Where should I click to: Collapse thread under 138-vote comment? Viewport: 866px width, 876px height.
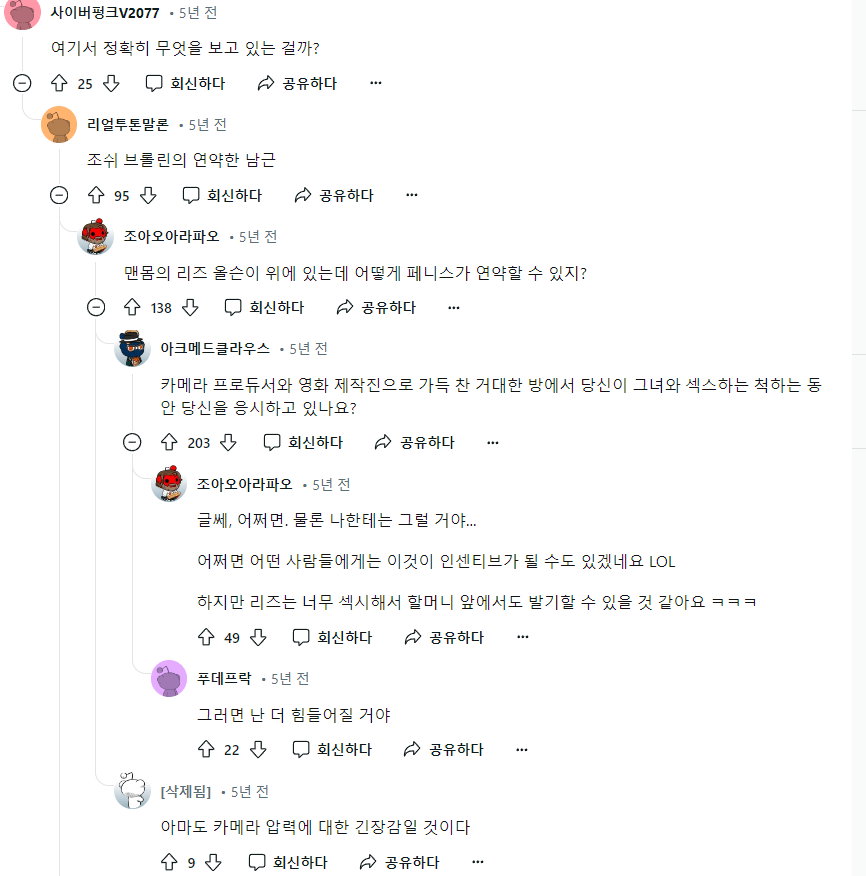pyautogui.click(x=96, y=308)
